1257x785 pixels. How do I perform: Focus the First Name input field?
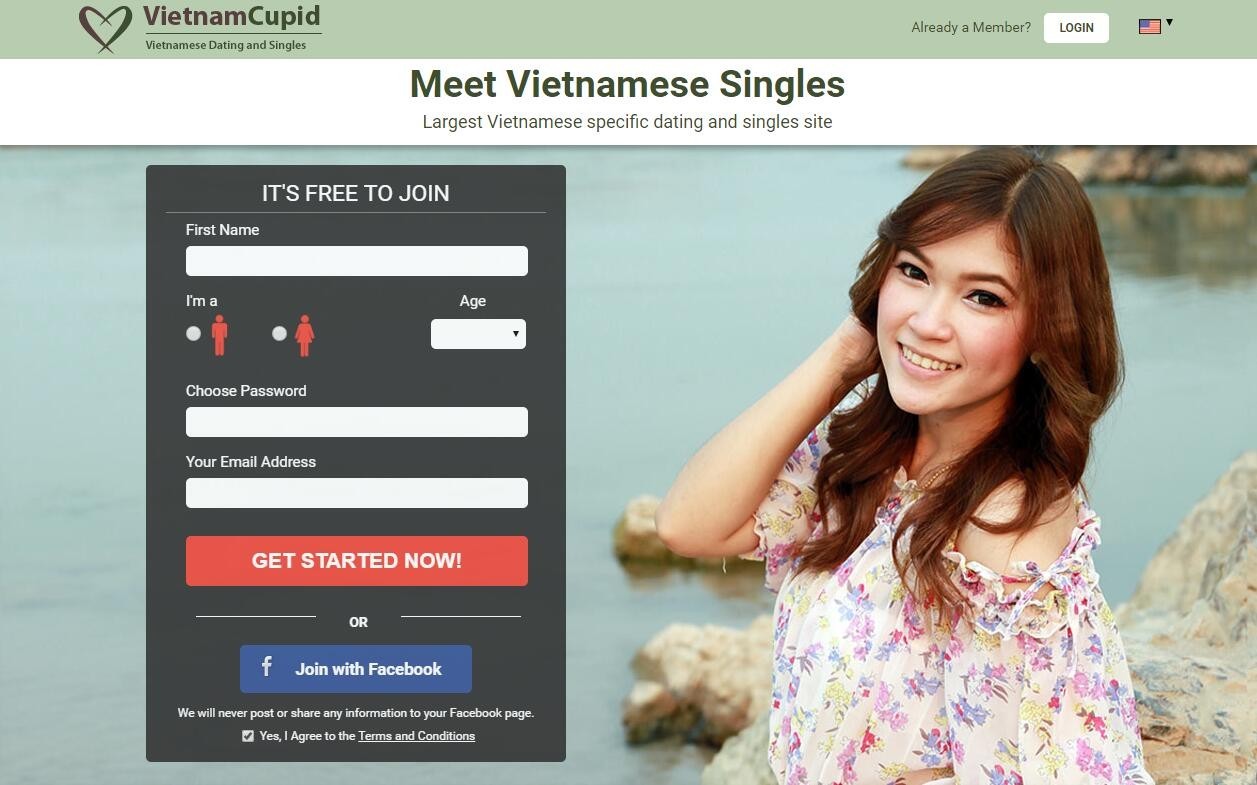point(357,261)
